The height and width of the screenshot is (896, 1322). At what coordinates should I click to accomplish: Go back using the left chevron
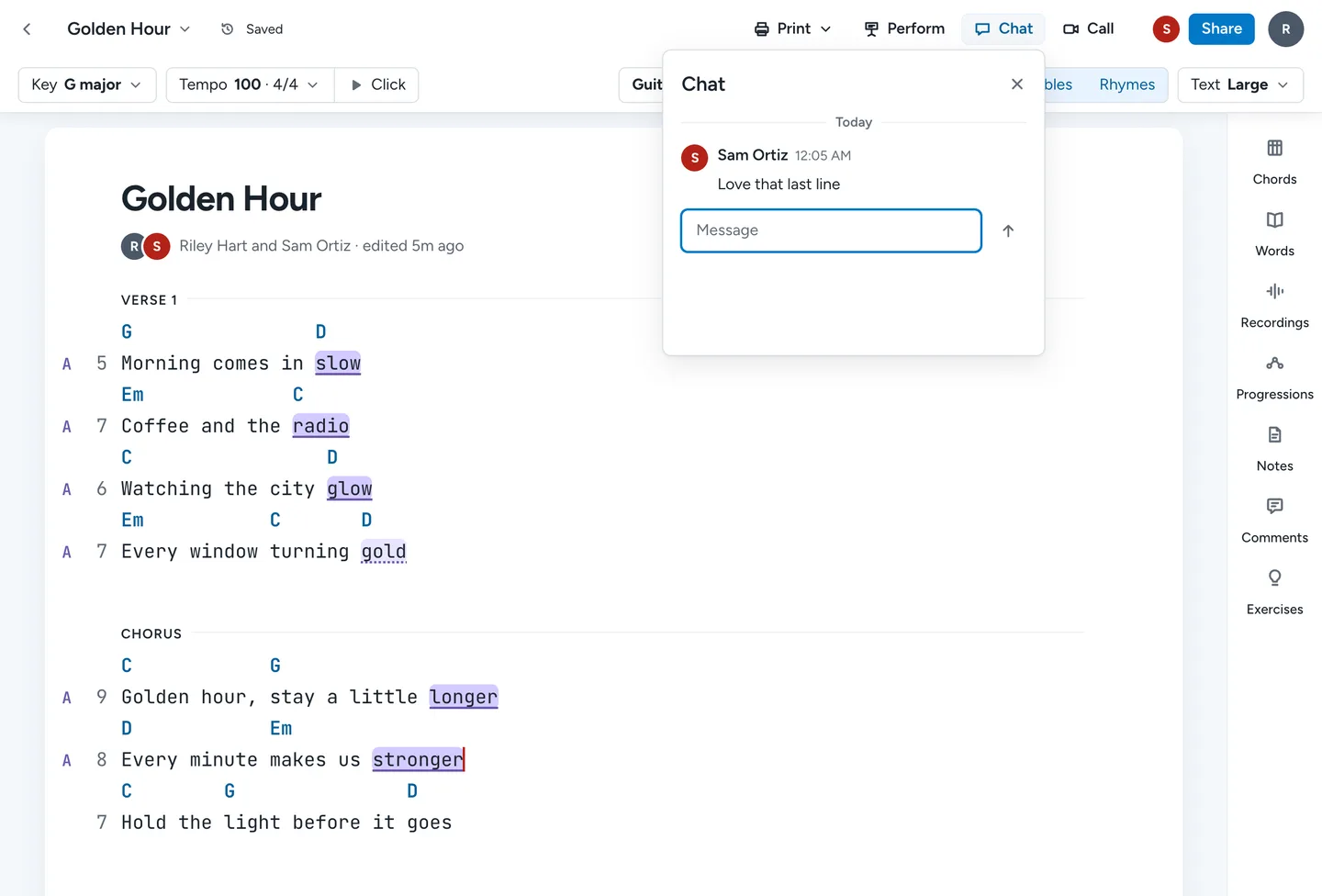(28, 29)
